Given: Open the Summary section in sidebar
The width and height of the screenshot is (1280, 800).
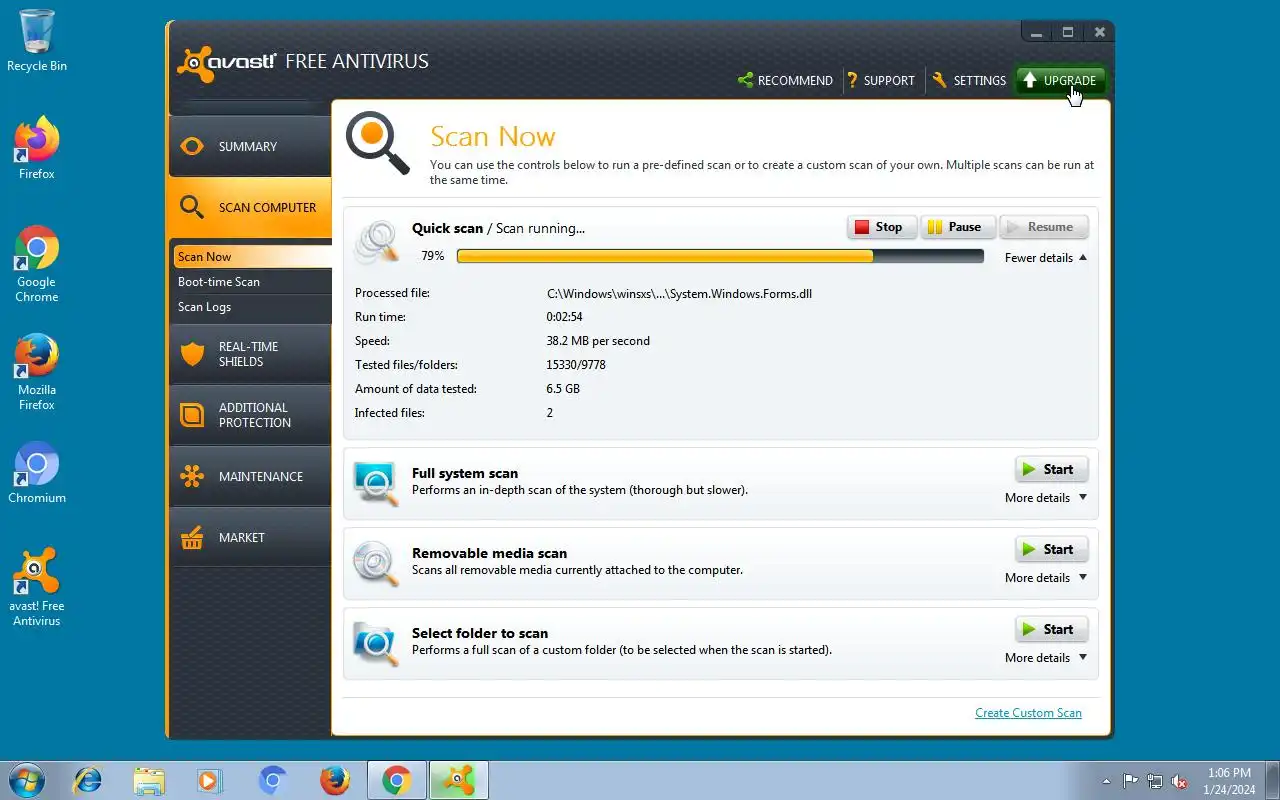Looking at the screenshot, I should (x=250, y=146).
